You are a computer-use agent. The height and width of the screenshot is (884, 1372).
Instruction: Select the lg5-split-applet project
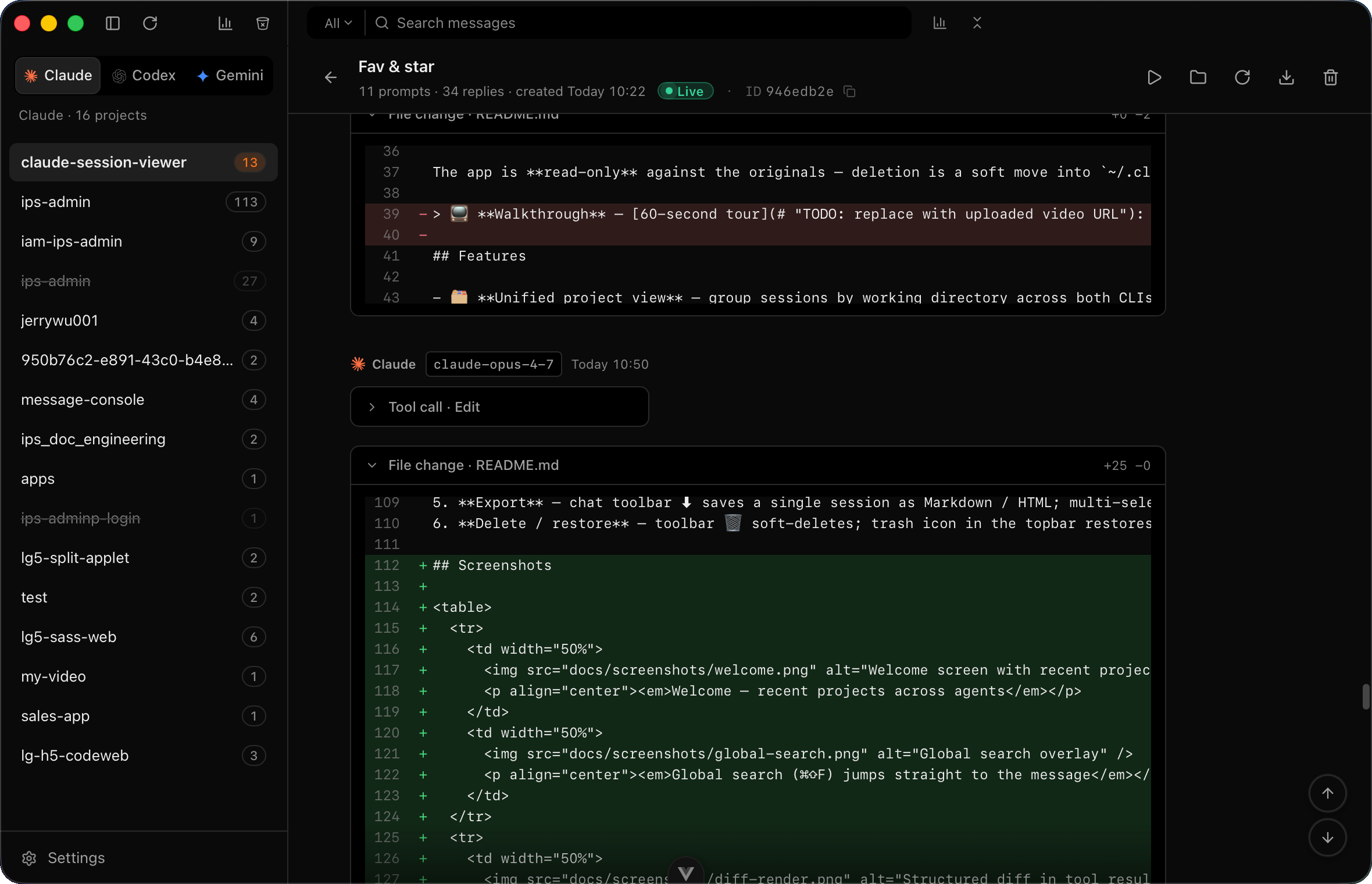144,558
